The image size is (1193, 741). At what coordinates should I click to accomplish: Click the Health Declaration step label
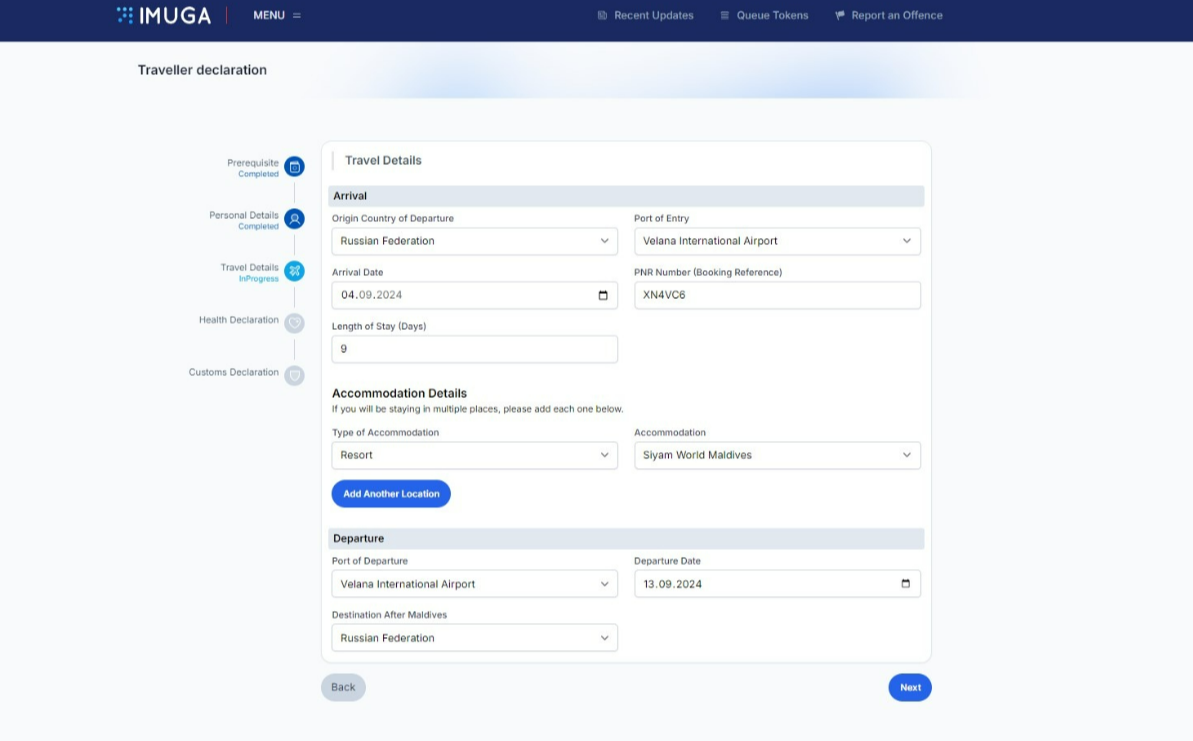click(x=239, y=320)
